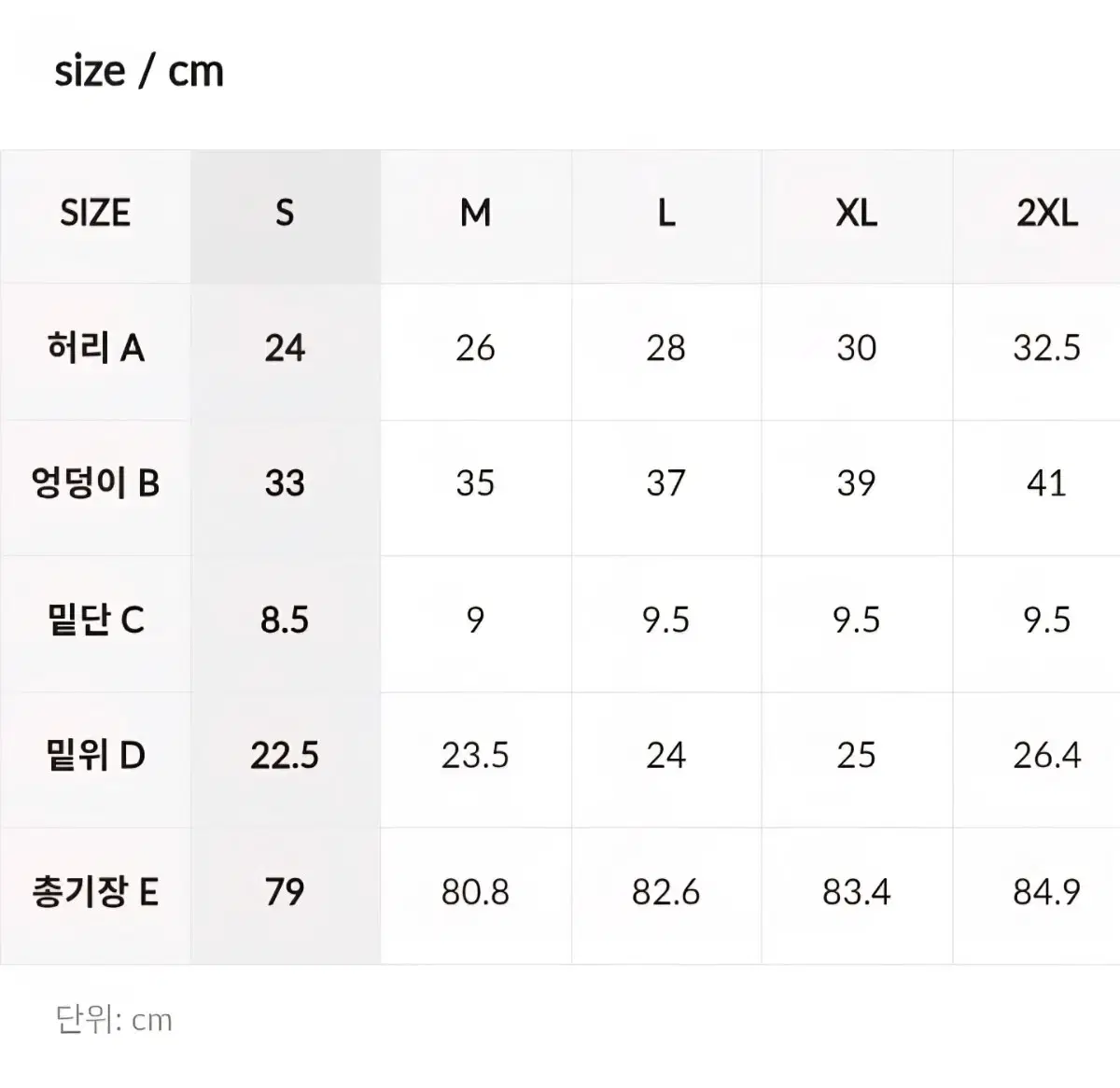This screenshot has width=1120, height=1088.
Task: Click the 허리 A row label
Action: [x=95, y=348]
